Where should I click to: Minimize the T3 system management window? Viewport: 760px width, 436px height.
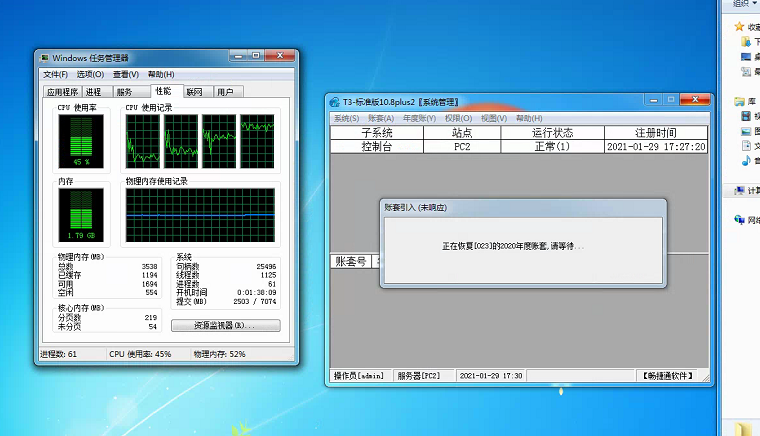tap(653, 100)
